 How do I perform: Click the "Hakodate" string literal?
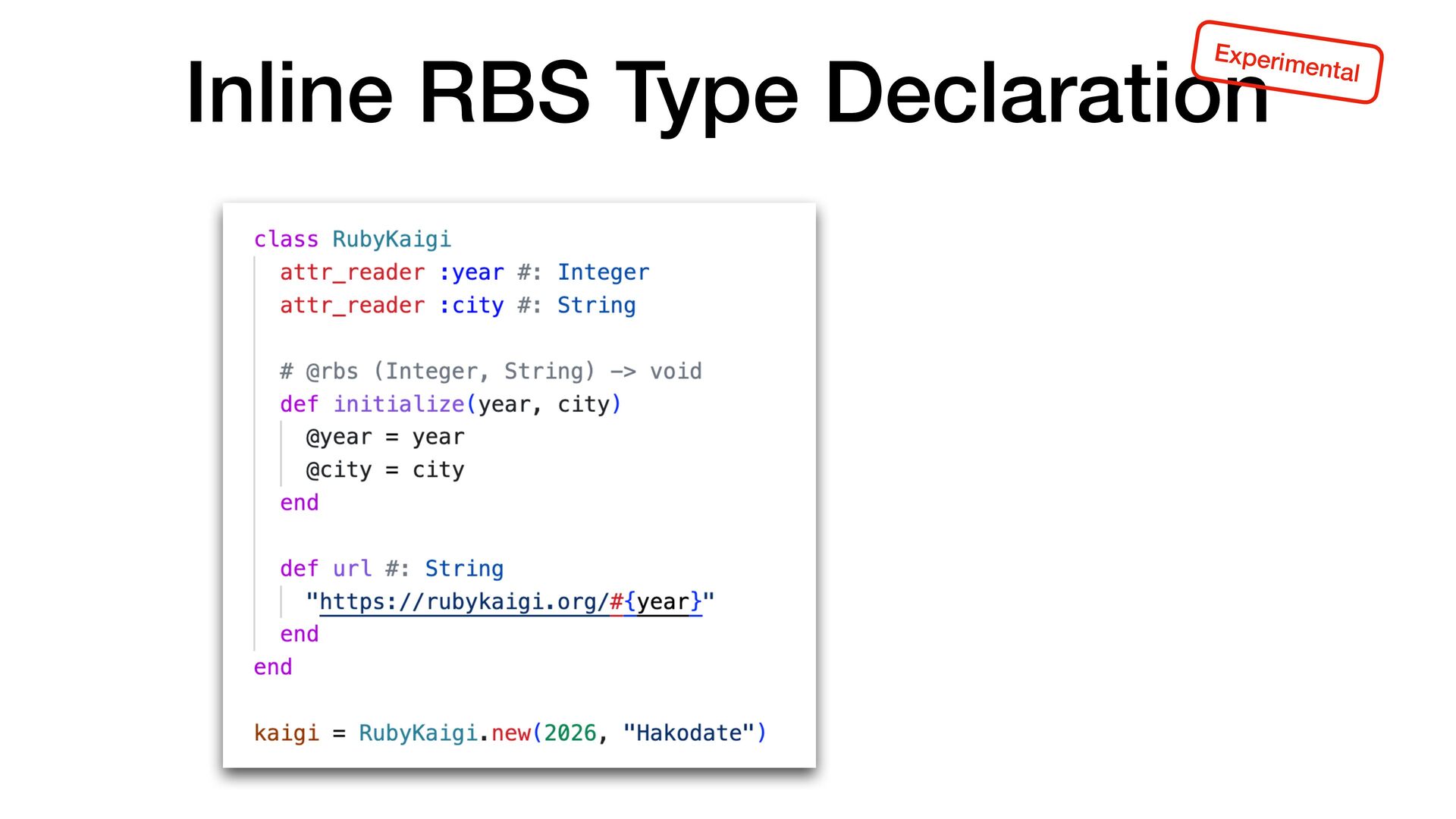[x=688, y=733]
